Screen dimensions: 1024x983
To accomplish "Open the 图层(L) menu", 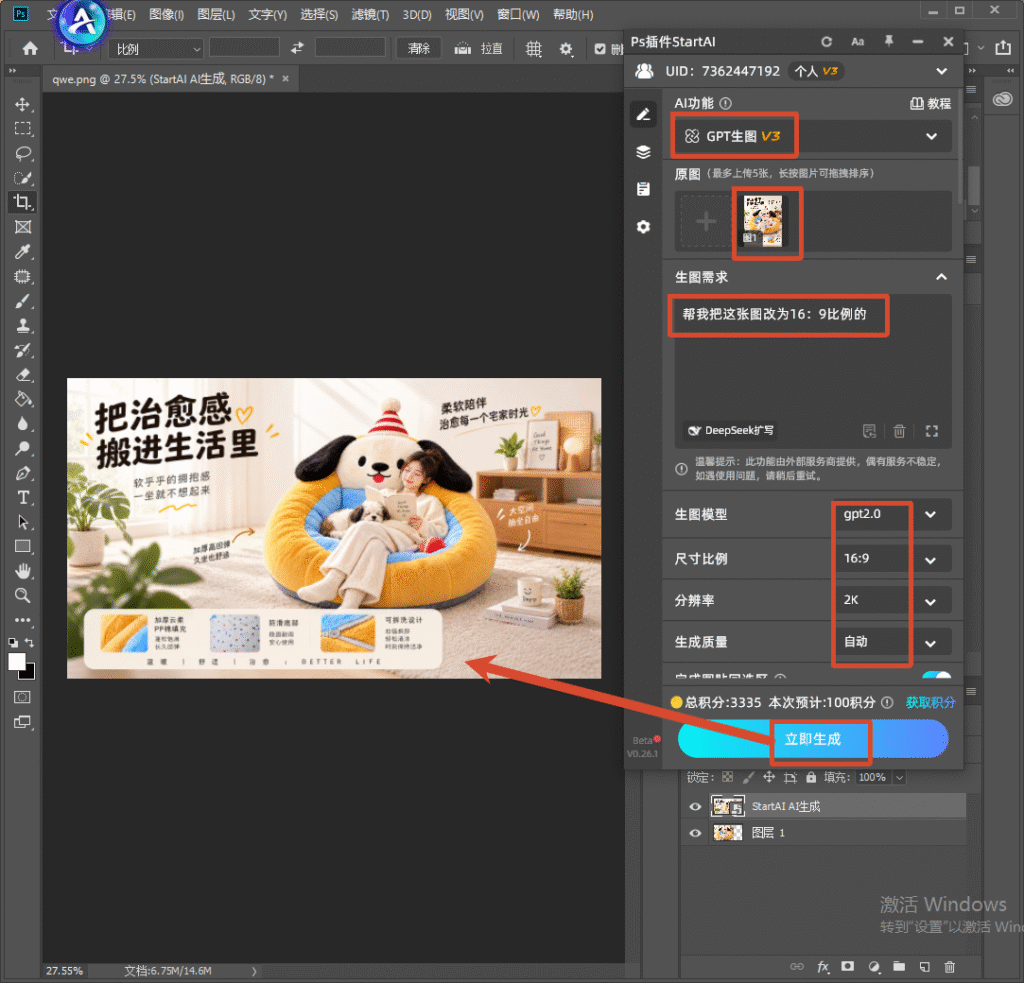I will (x=216, y=14).
